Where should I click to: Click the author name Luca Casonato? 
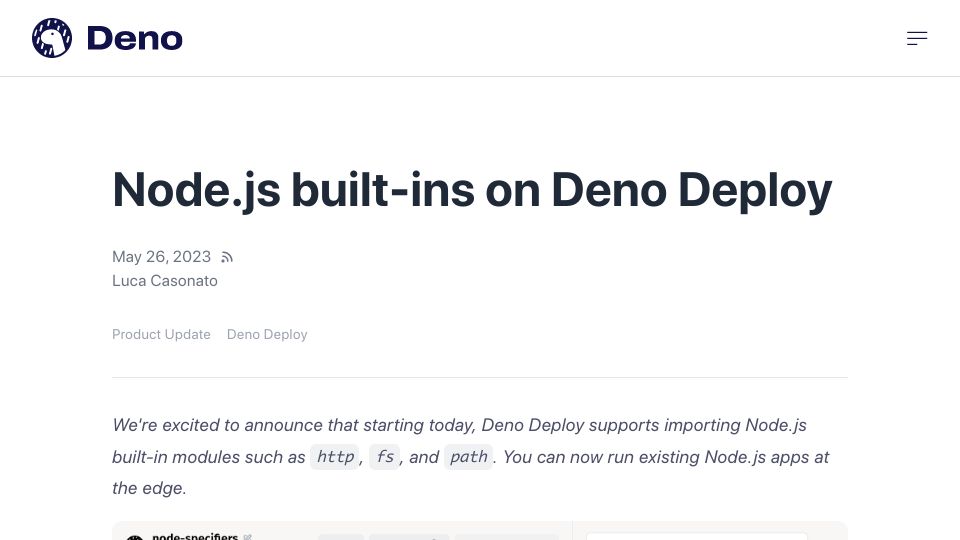[x=165, y=281]
